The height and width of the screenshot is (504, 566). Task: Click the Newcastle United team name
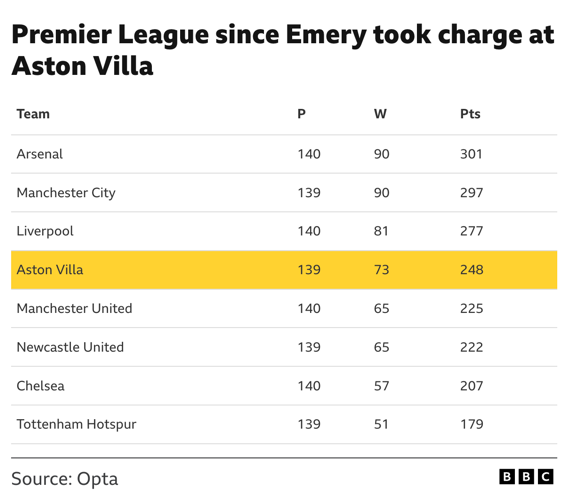click(70, 347)
